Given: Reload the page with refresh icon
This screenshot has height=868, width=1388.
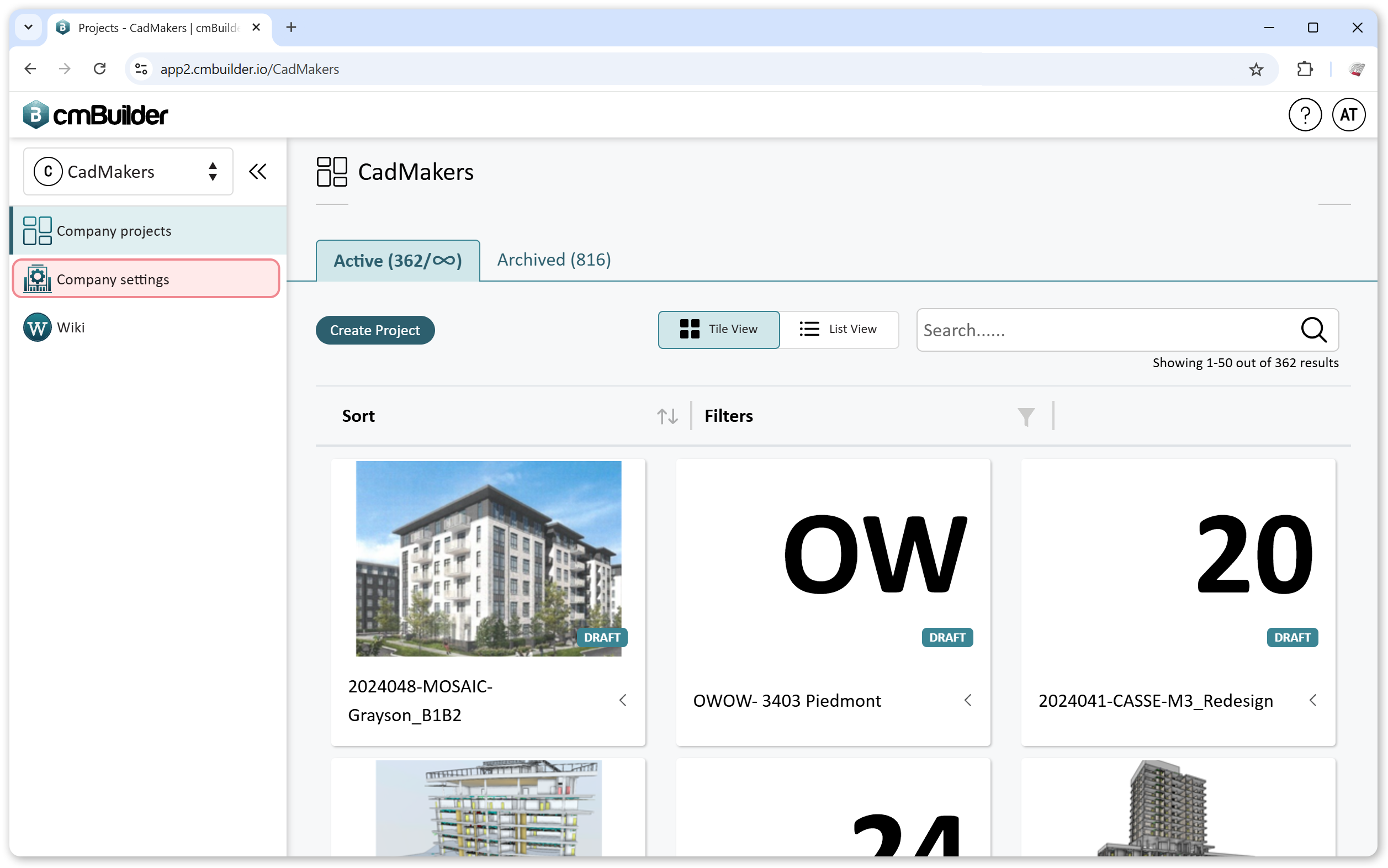Looking at the screenshot, I should (99, 69).
